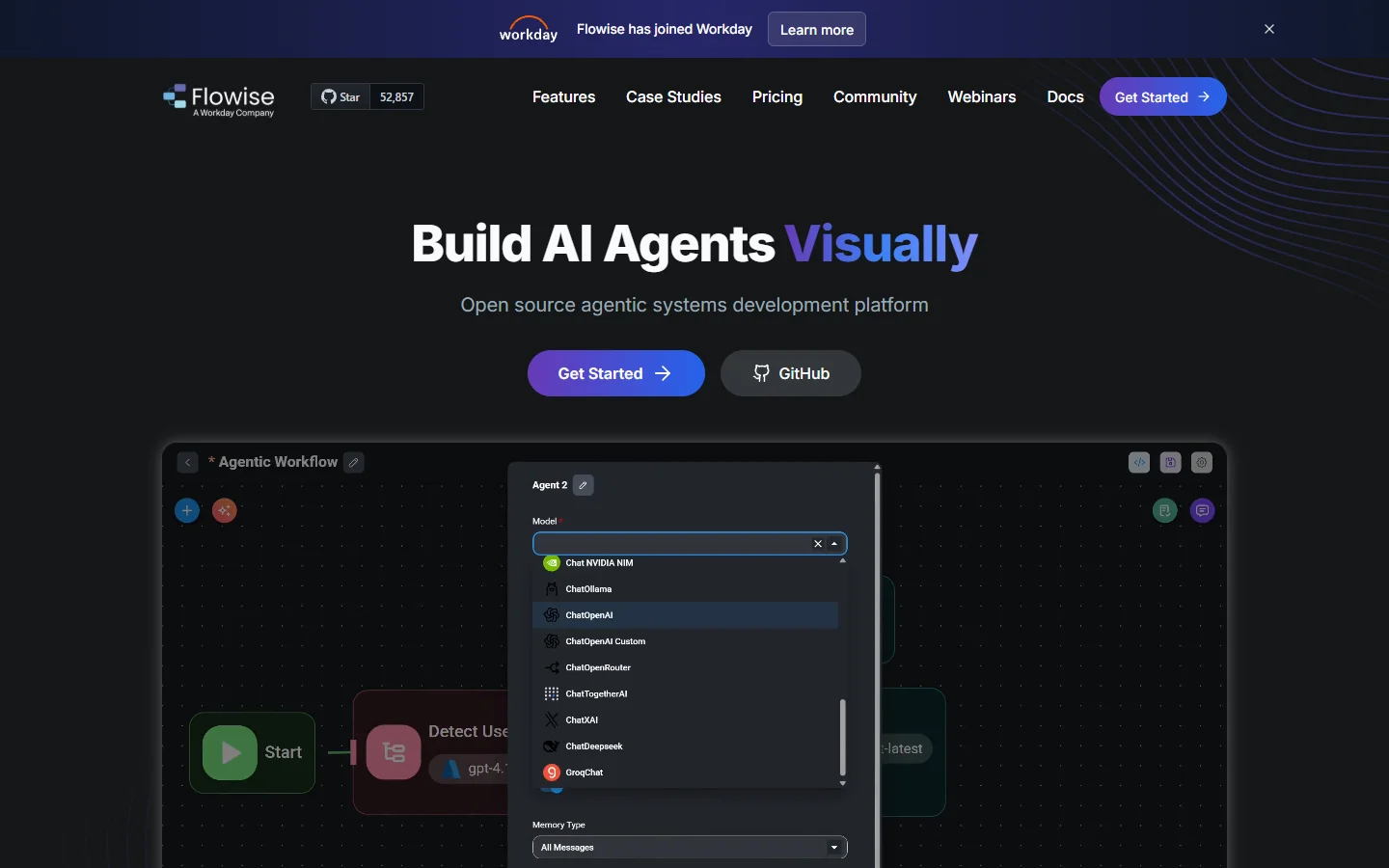
Task: Click the save icon in canvas toolbar
Action: coord(1170,462)
